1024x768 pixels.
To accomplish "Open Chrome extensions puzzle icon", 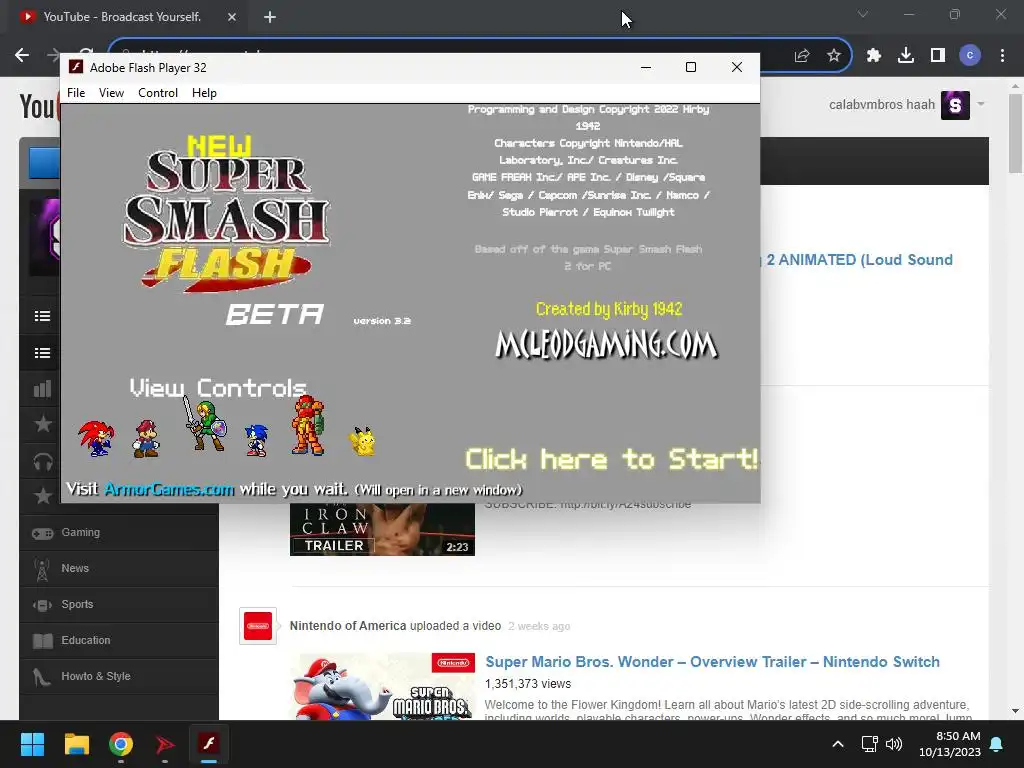I will point(874,56).
